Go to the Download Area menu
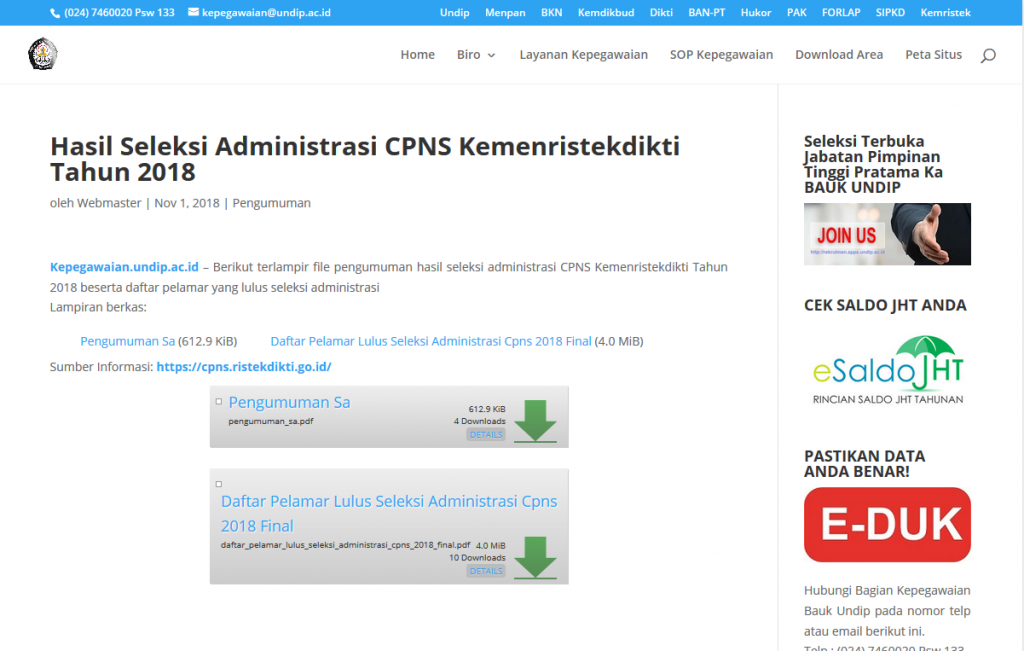Image resolution: width=1024 pixels, height=651 pixels. coord(838,55)
